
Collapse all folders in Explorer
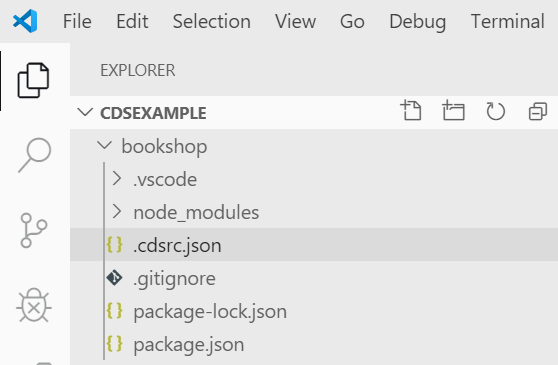(538, 111)
